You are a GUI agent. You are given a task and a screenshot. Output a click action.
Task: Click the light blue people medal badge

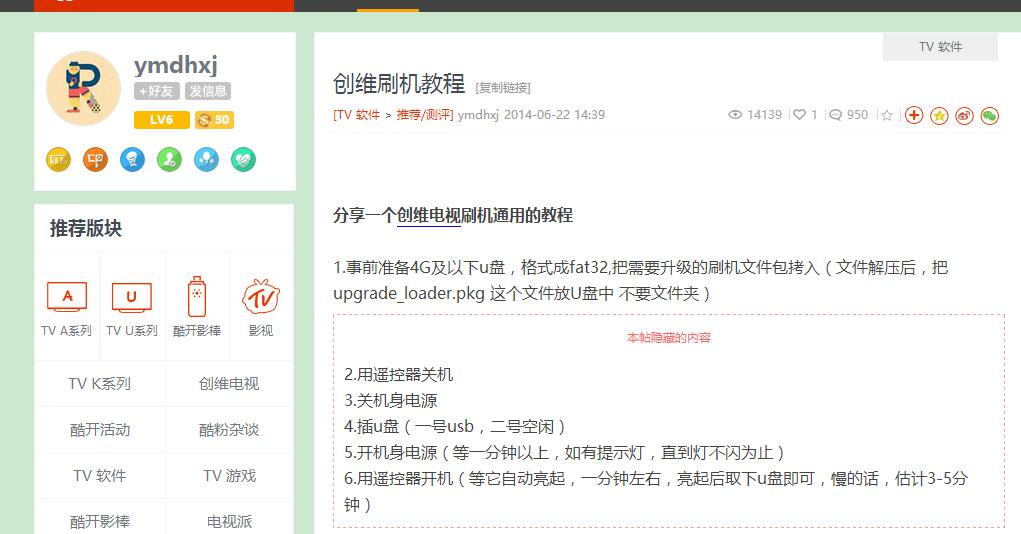point(206,160)
